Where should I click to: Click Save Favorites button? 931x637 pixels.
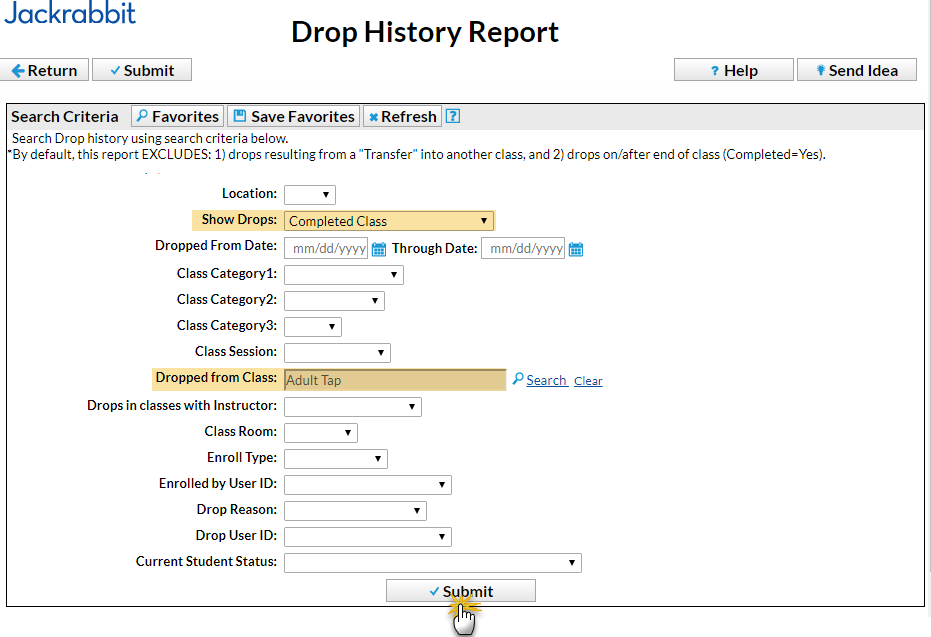[x=294, y=116]
